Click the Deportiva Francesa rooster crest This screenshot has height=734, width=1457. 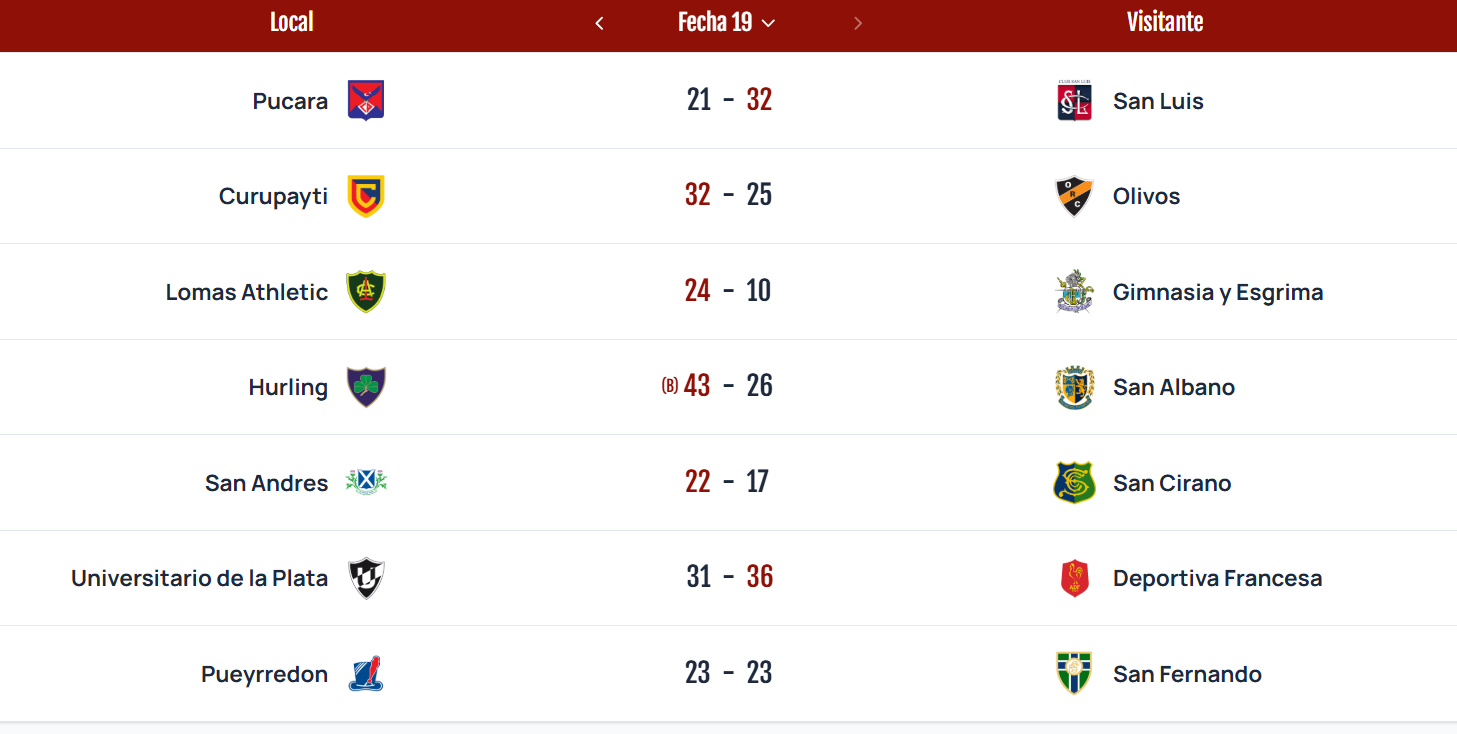[x=1075, y=578]
